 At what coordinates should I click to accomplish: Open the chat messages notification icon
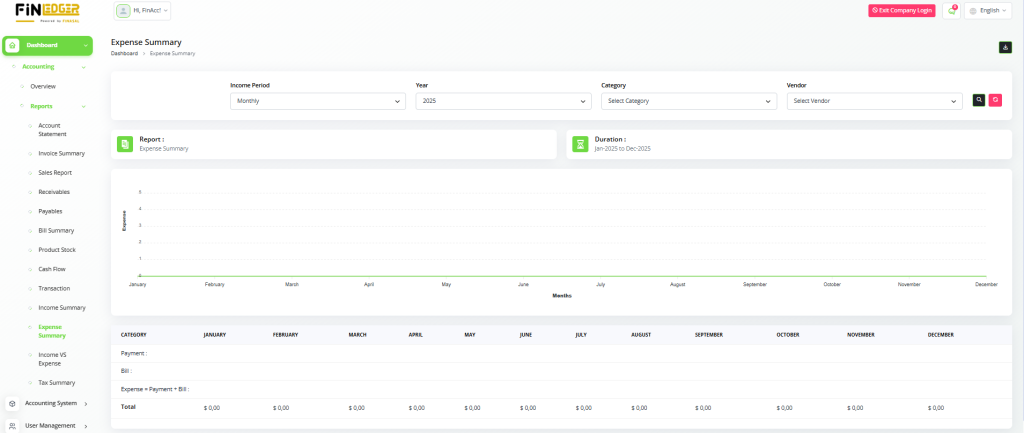pos(951,11)
